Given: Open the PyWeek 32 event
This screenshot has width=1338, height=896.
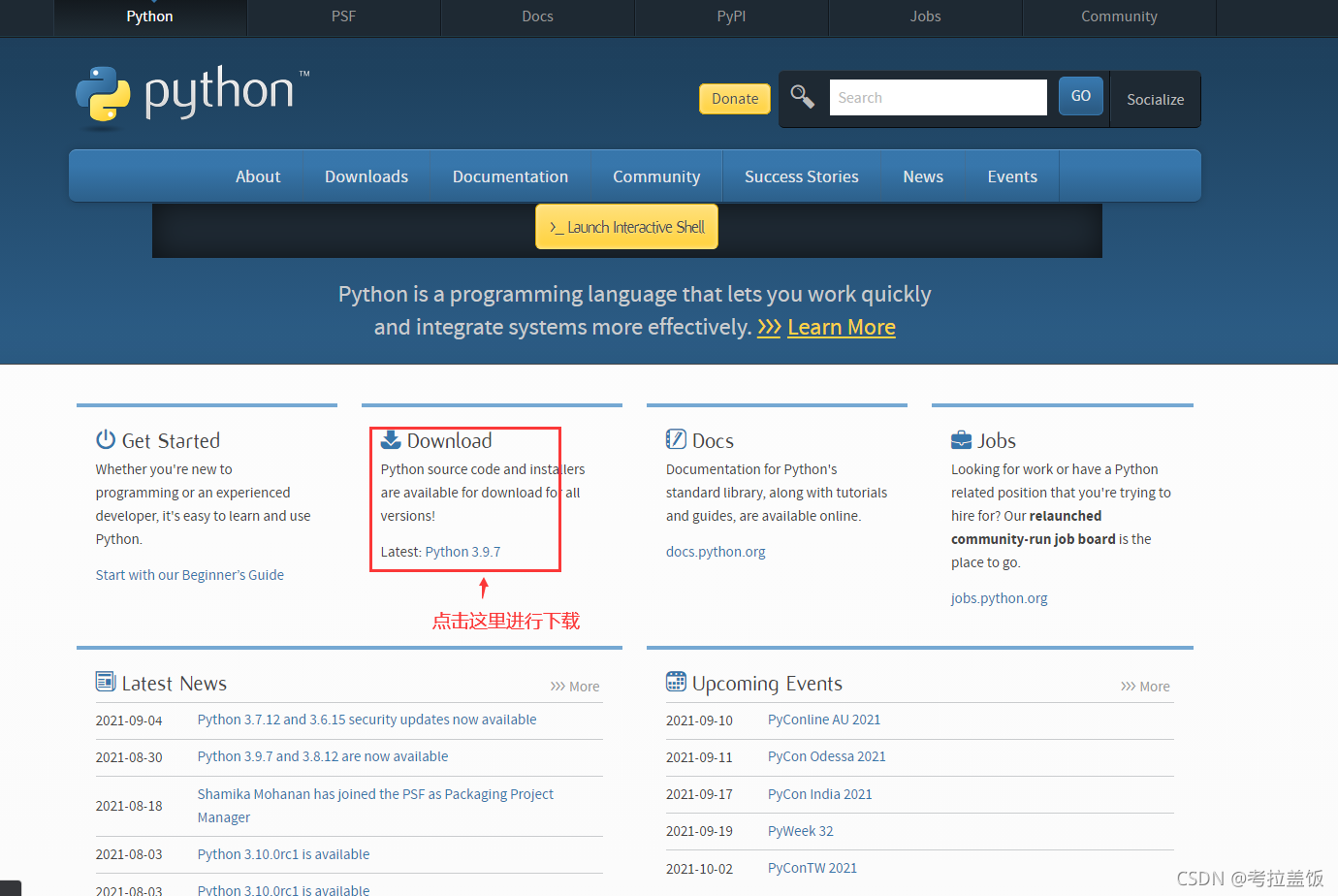Looking at the screenshot, I should tap(801, 831).
